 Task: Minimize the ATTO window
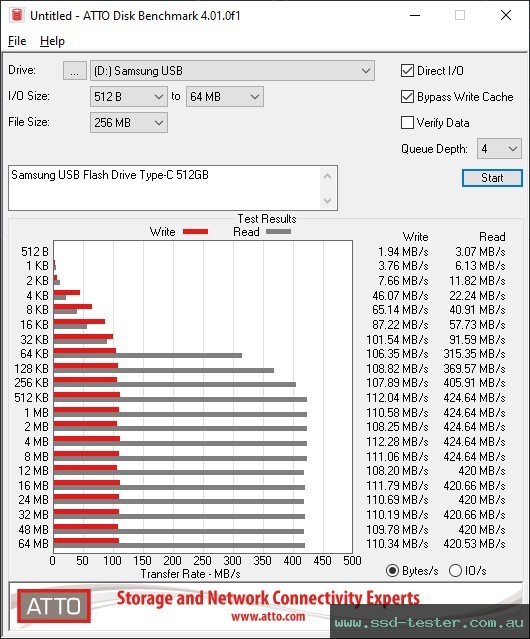click(x=415, y=15)
